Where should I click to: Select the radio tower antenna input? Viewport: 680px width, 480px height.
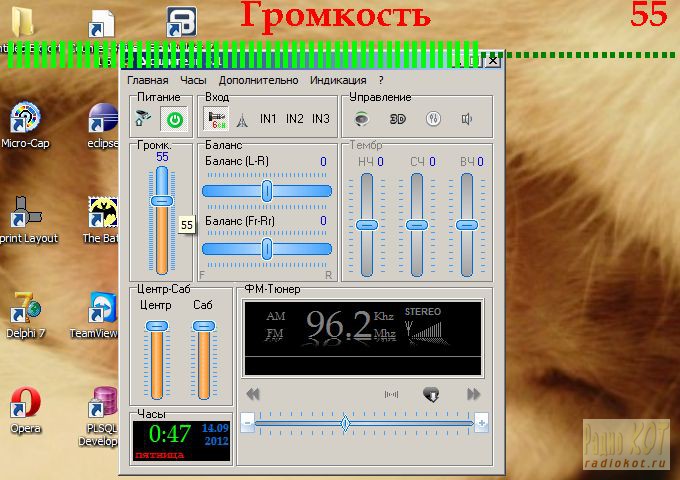pyautogui.click(x=242, y=119)
